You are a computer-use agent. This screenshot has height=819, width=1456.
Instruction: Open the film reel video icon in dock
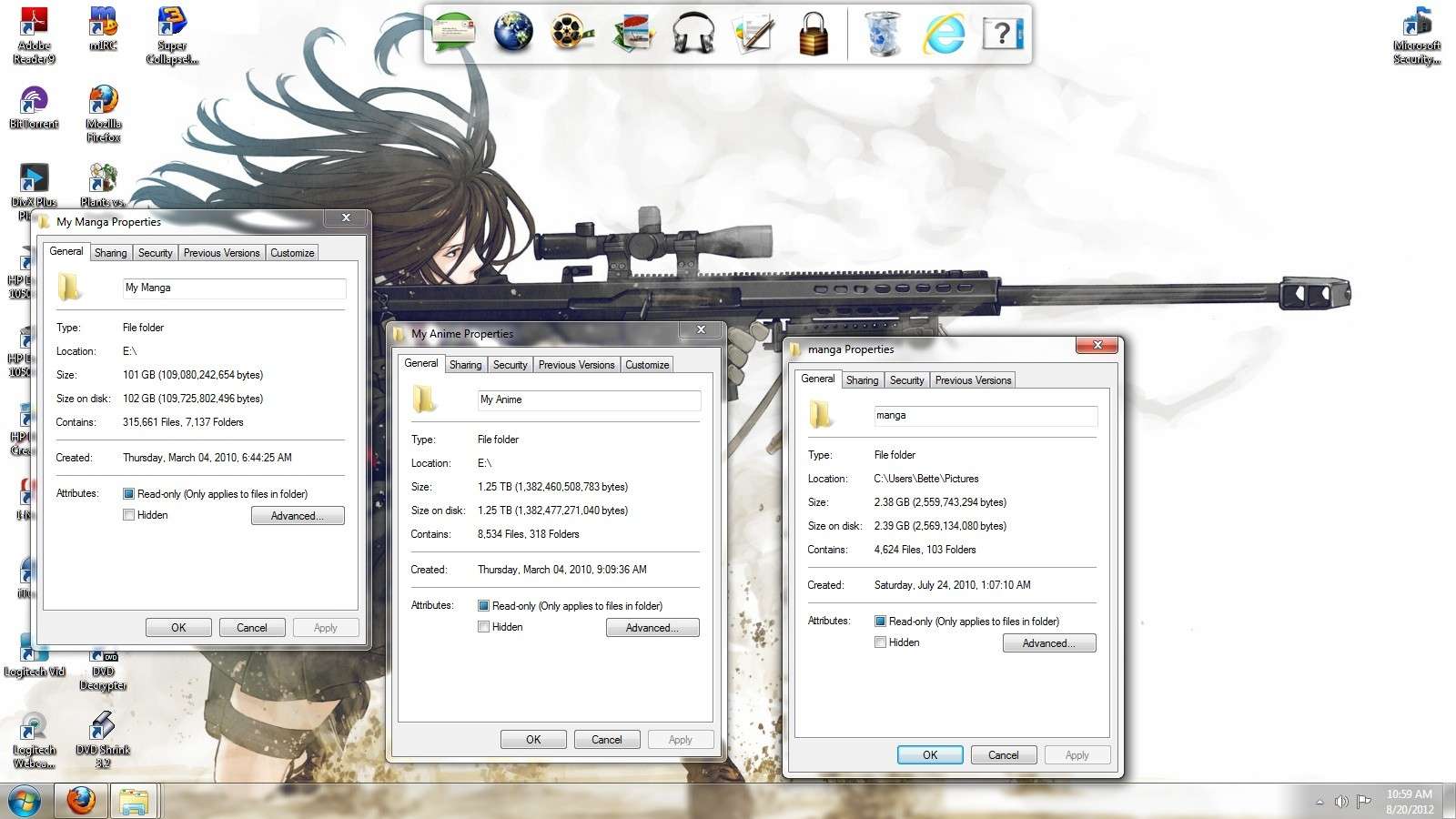pos(572,34)
